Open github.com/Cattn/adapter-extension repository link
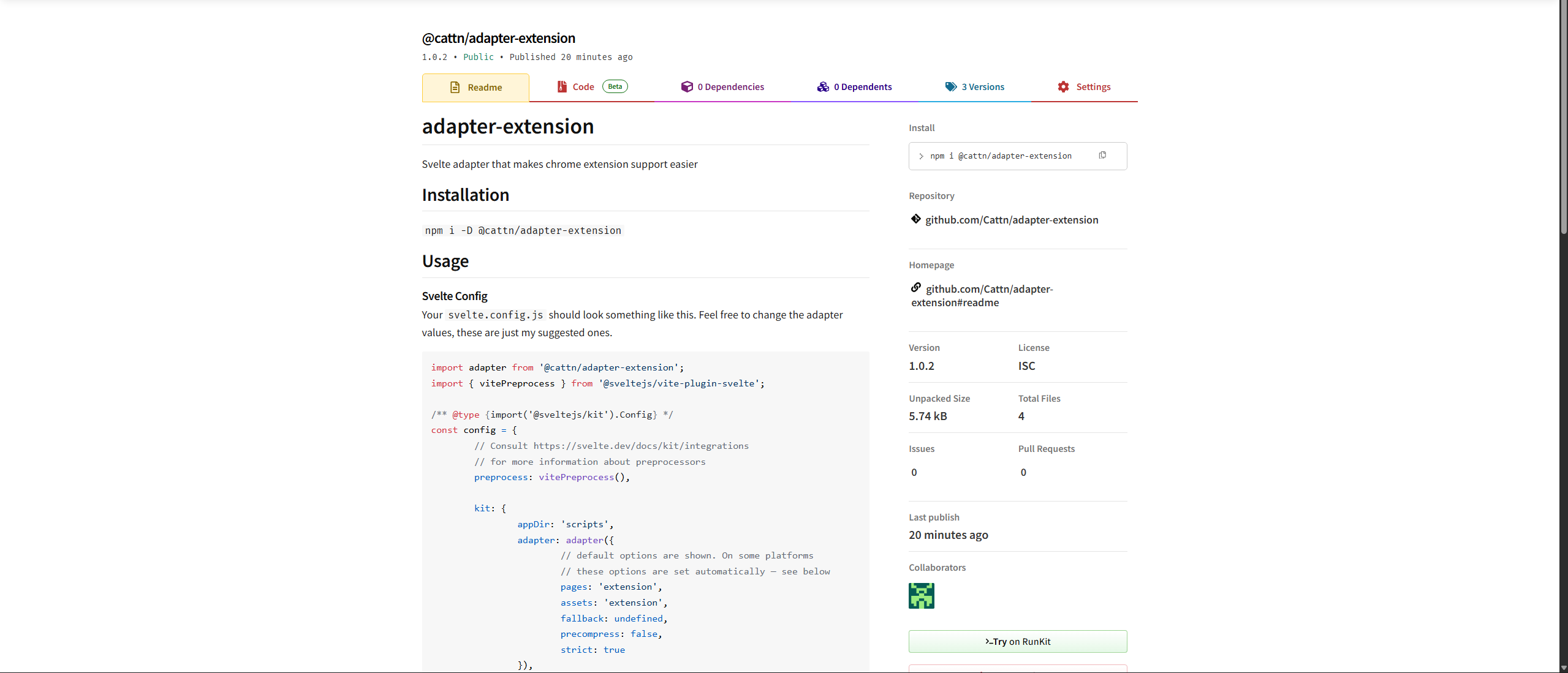 1011,219
